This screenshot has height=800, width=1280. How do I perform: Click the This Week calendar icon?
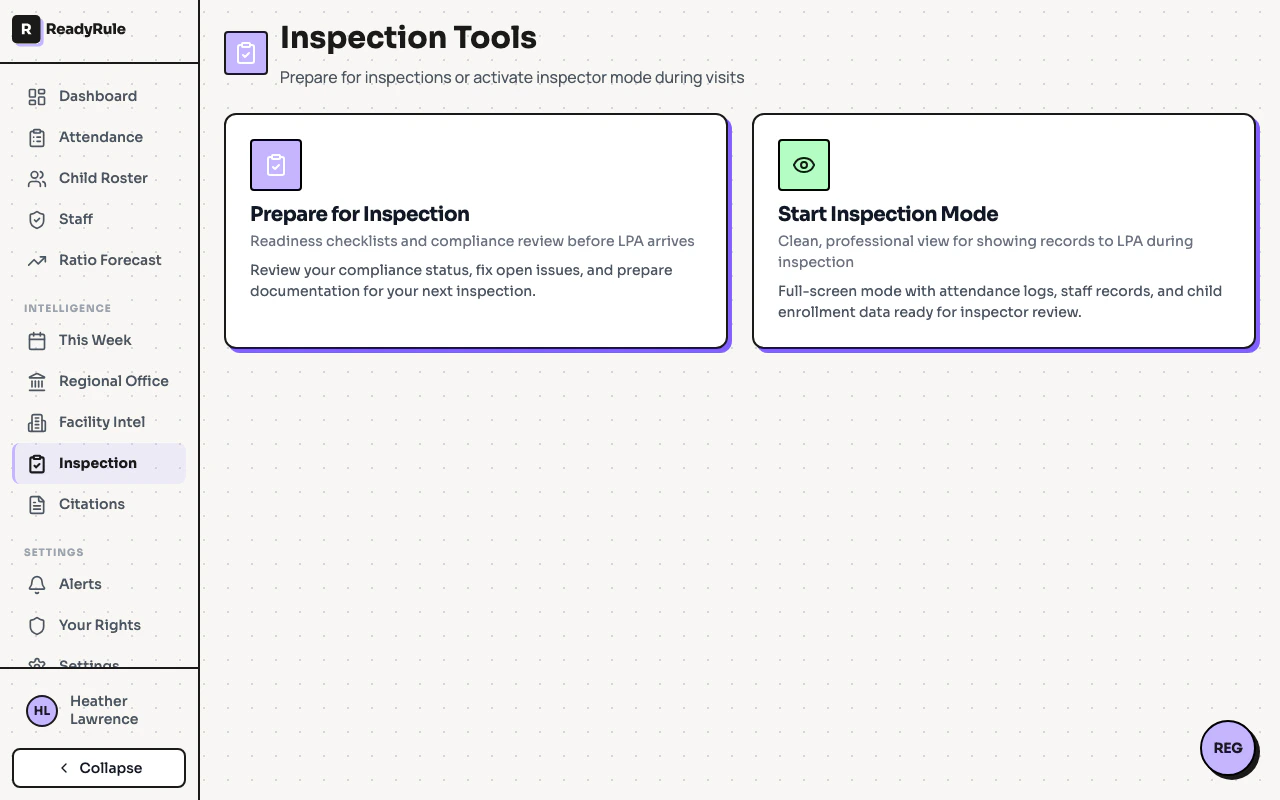point(37,340)
